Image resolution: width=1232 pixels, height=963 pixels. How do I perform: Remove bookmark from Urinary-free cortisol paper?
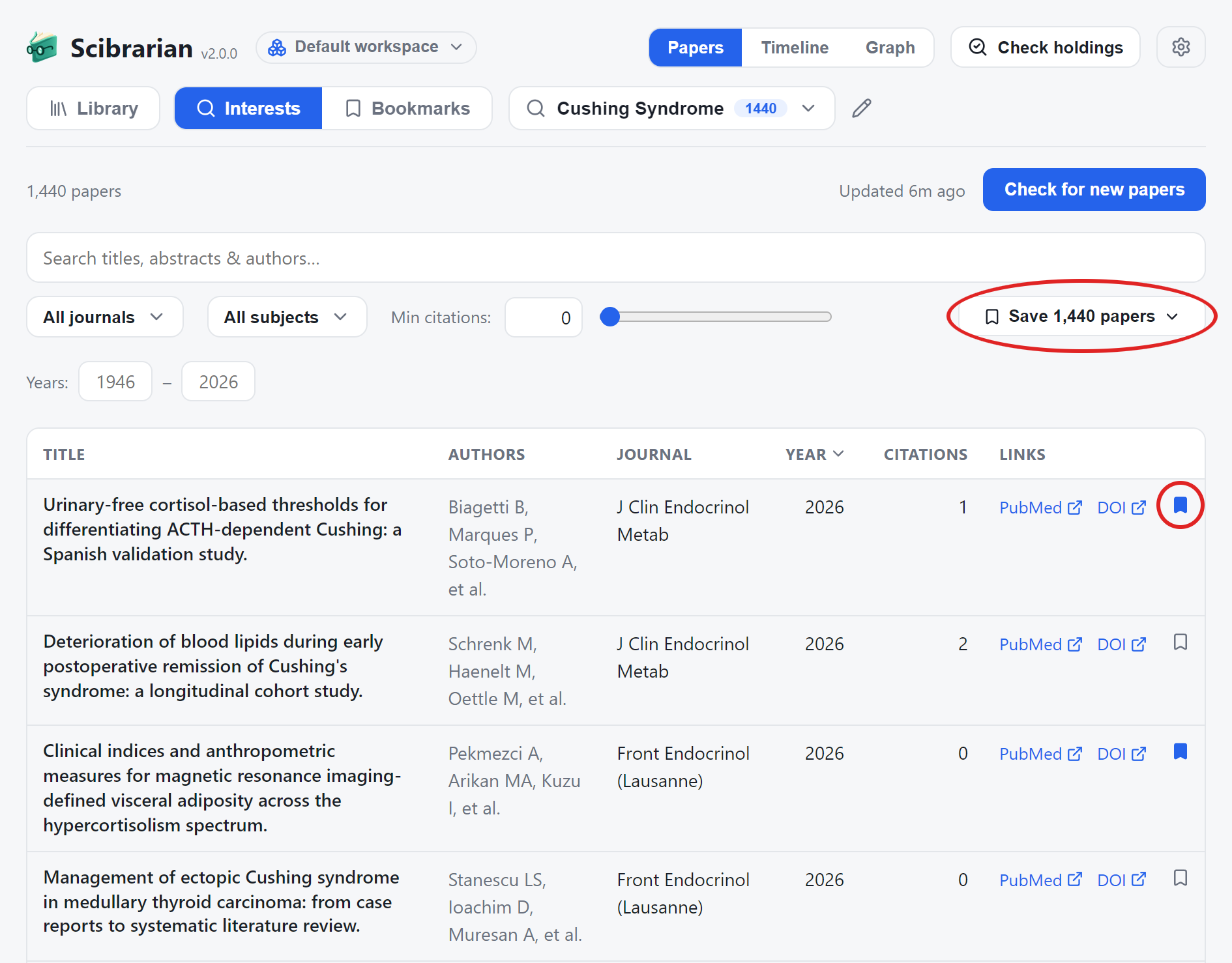click(1180, 505)
